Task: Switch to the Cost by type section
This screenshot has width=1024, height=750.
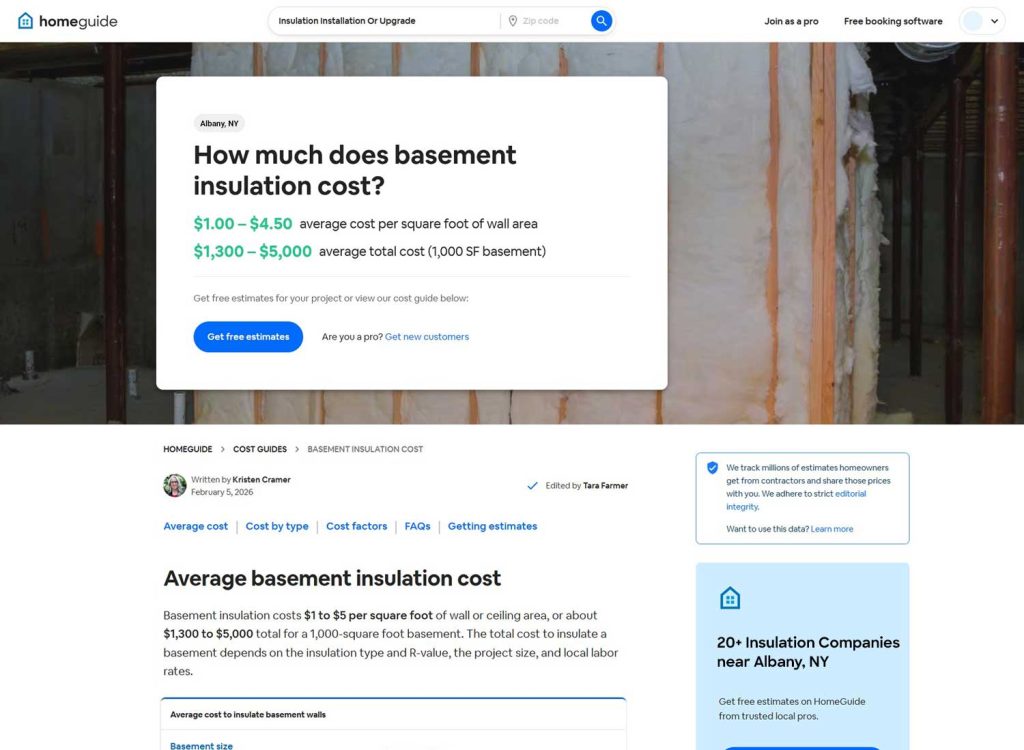Action: [x=276, y=525]
